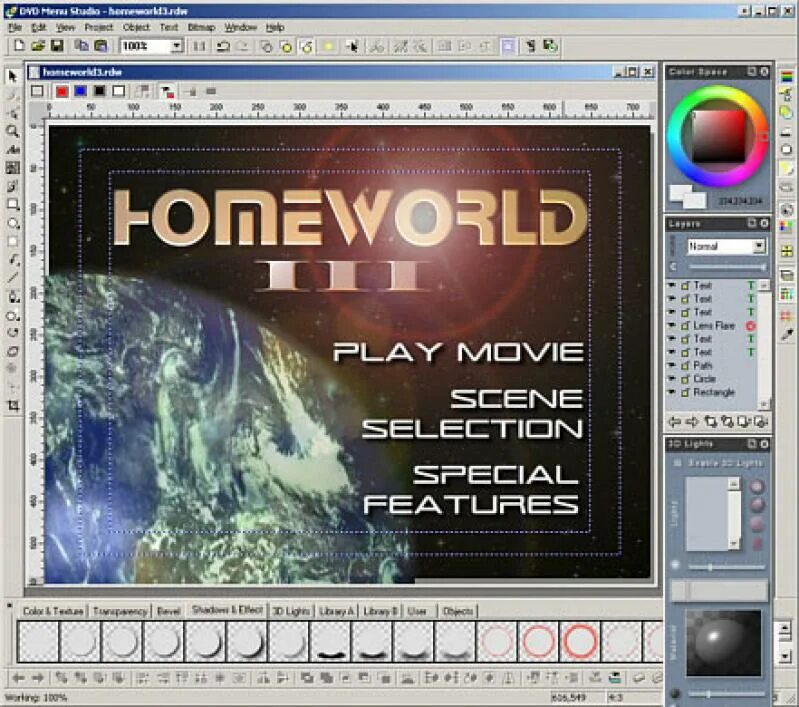Select the Text tool in the toolbox
This screenshot has width=799, height=707.
coord(13,149)
